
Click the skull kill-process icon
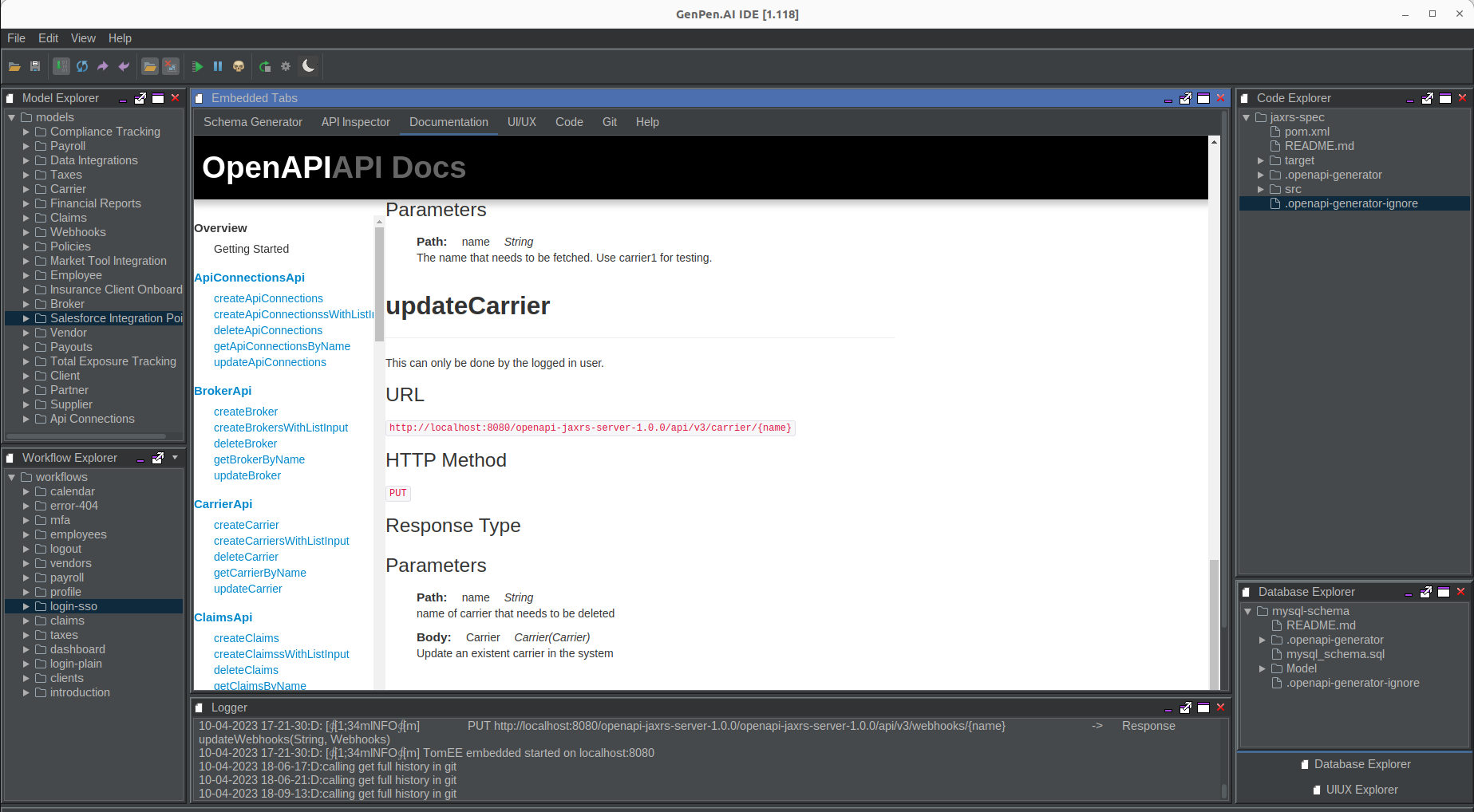pyautogui.click(x=239, y=66)
